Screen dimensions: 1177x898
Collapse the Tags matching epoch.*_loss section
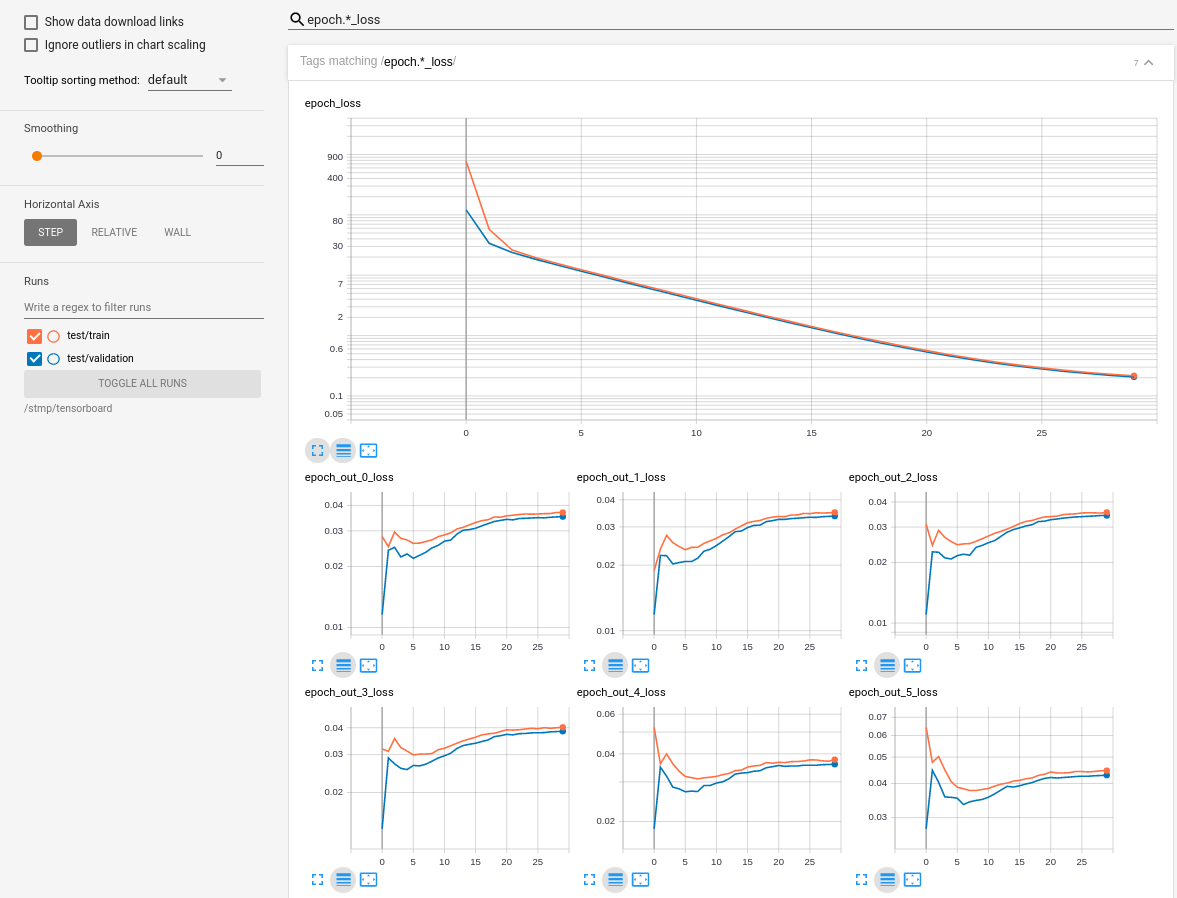point(1149,62)
